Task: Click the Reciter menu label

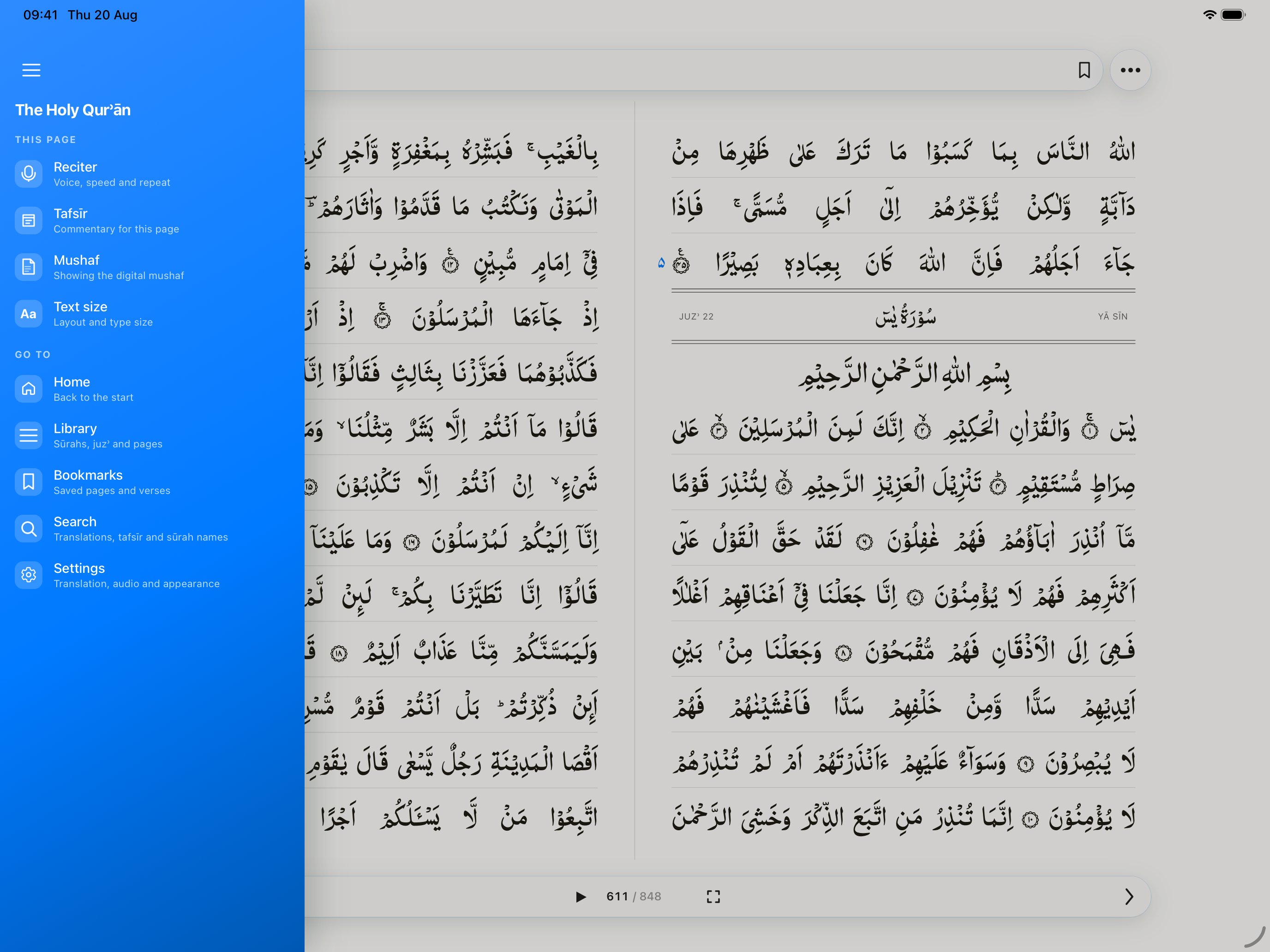Action: pos(75,167)
